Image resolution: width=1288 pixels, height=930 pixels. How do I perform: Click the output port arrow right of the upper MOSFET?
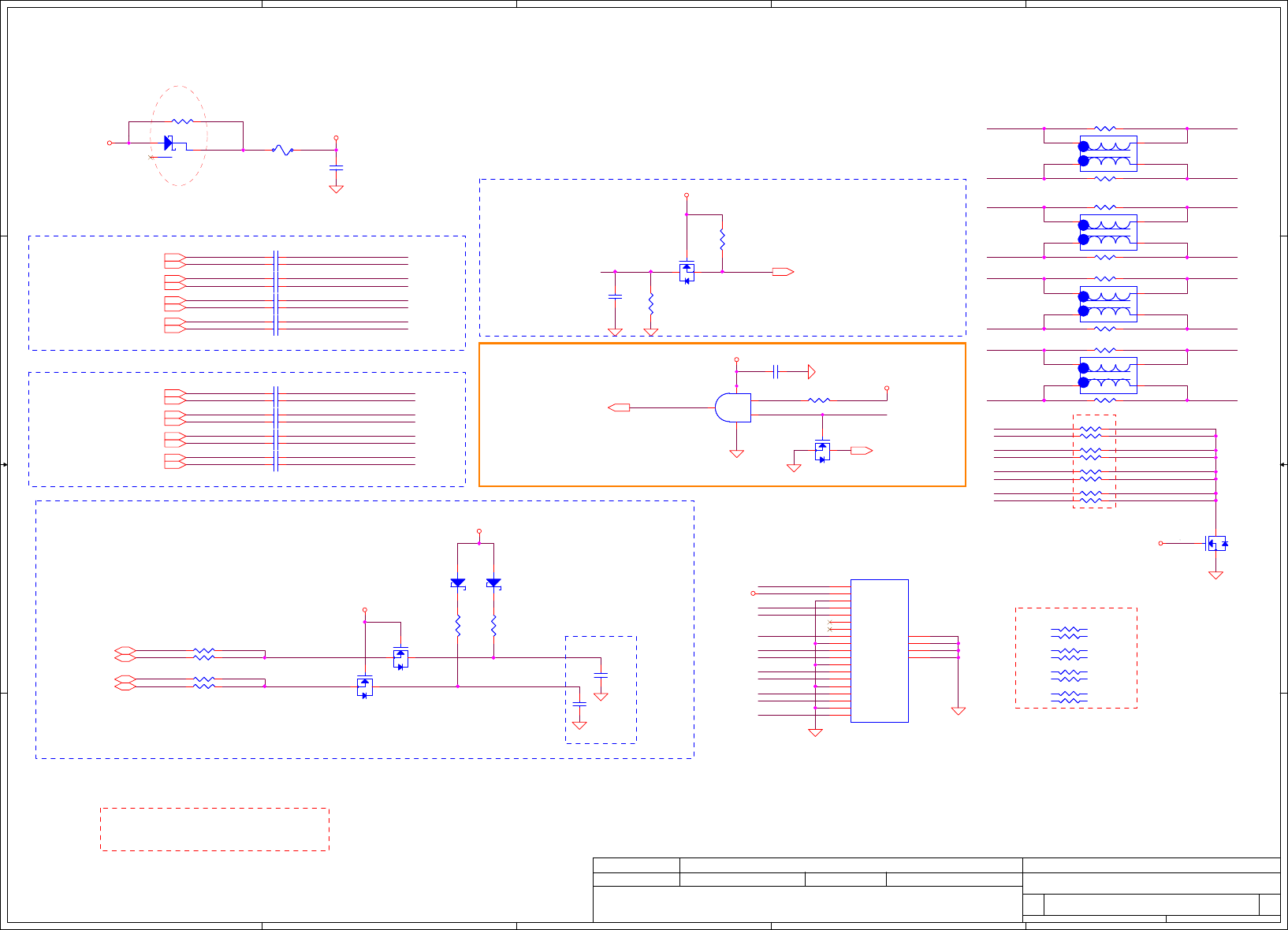coord(784,272)
